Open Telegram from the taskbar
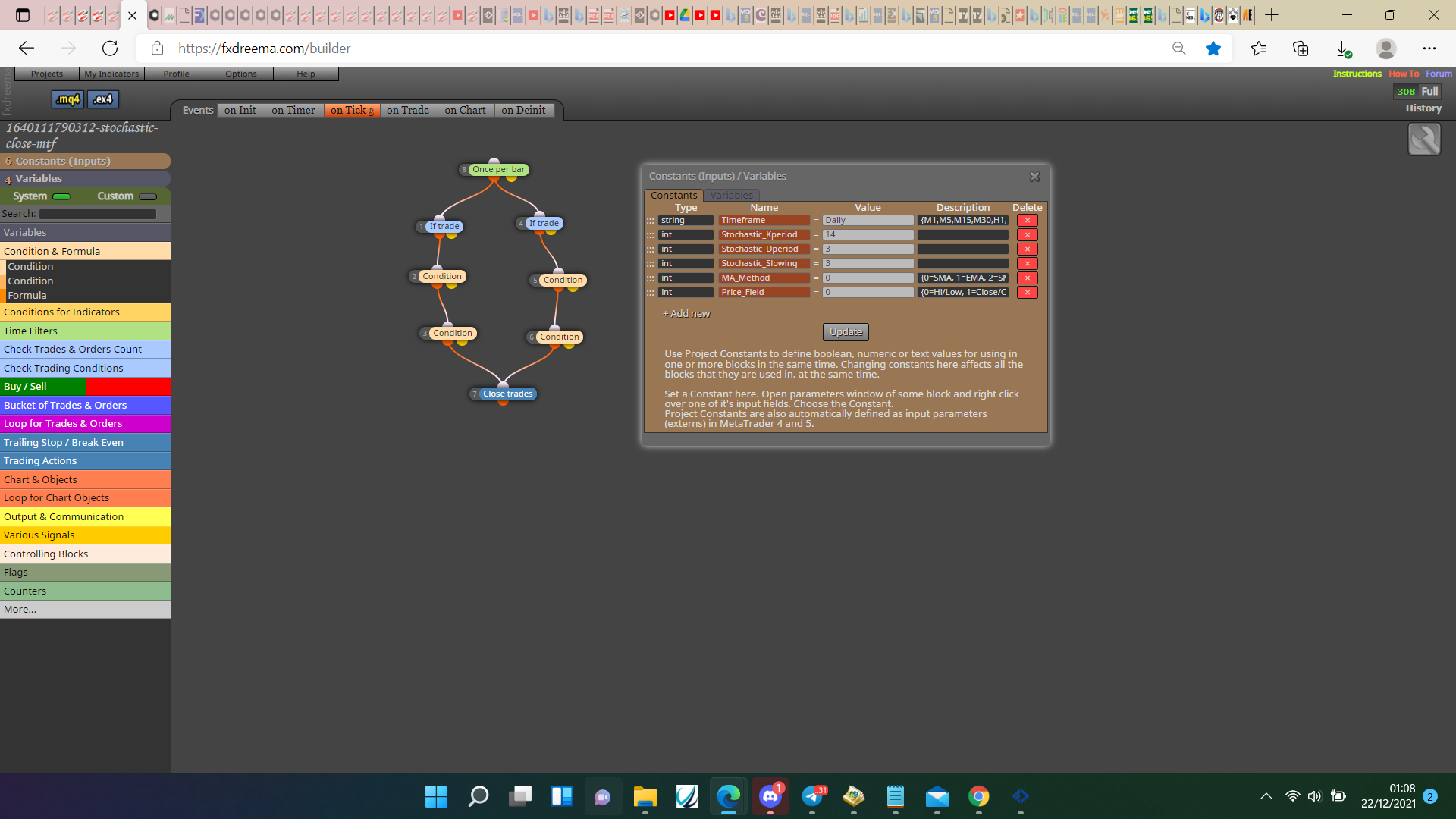 [812, 796]
